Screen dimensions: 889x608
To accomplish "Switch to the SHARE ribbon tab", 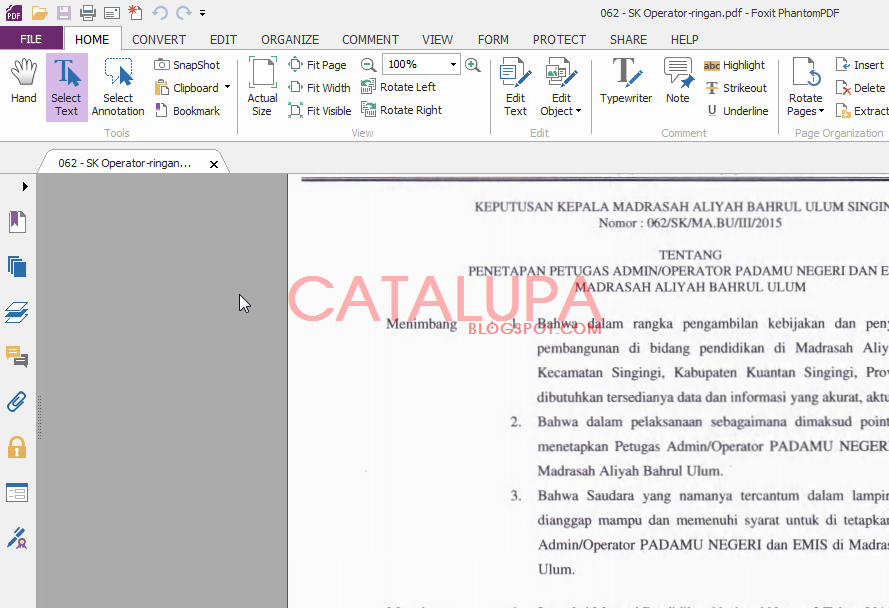I will 628,39.
